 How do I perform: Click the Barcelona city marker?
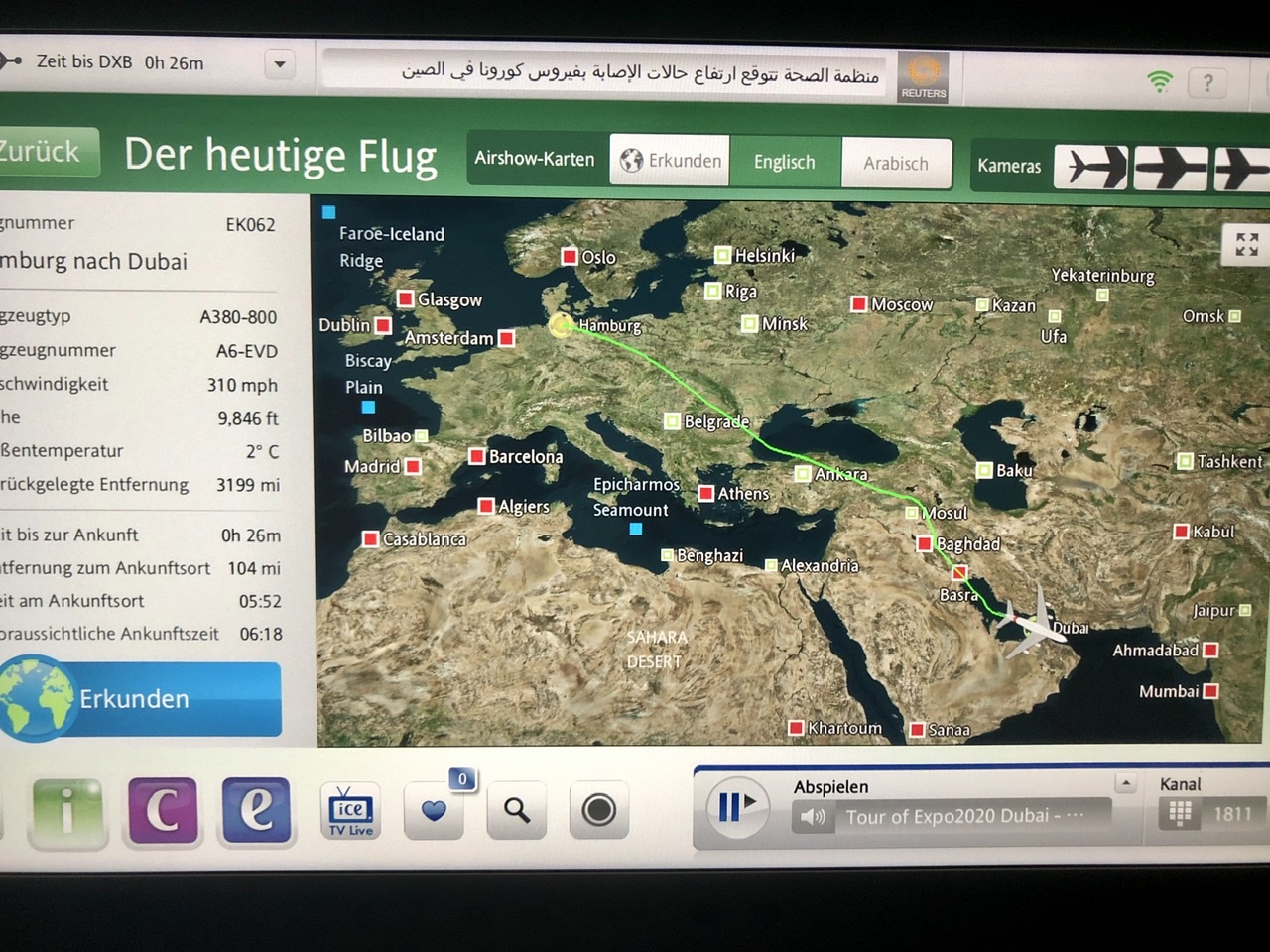(x=477, y=456)
